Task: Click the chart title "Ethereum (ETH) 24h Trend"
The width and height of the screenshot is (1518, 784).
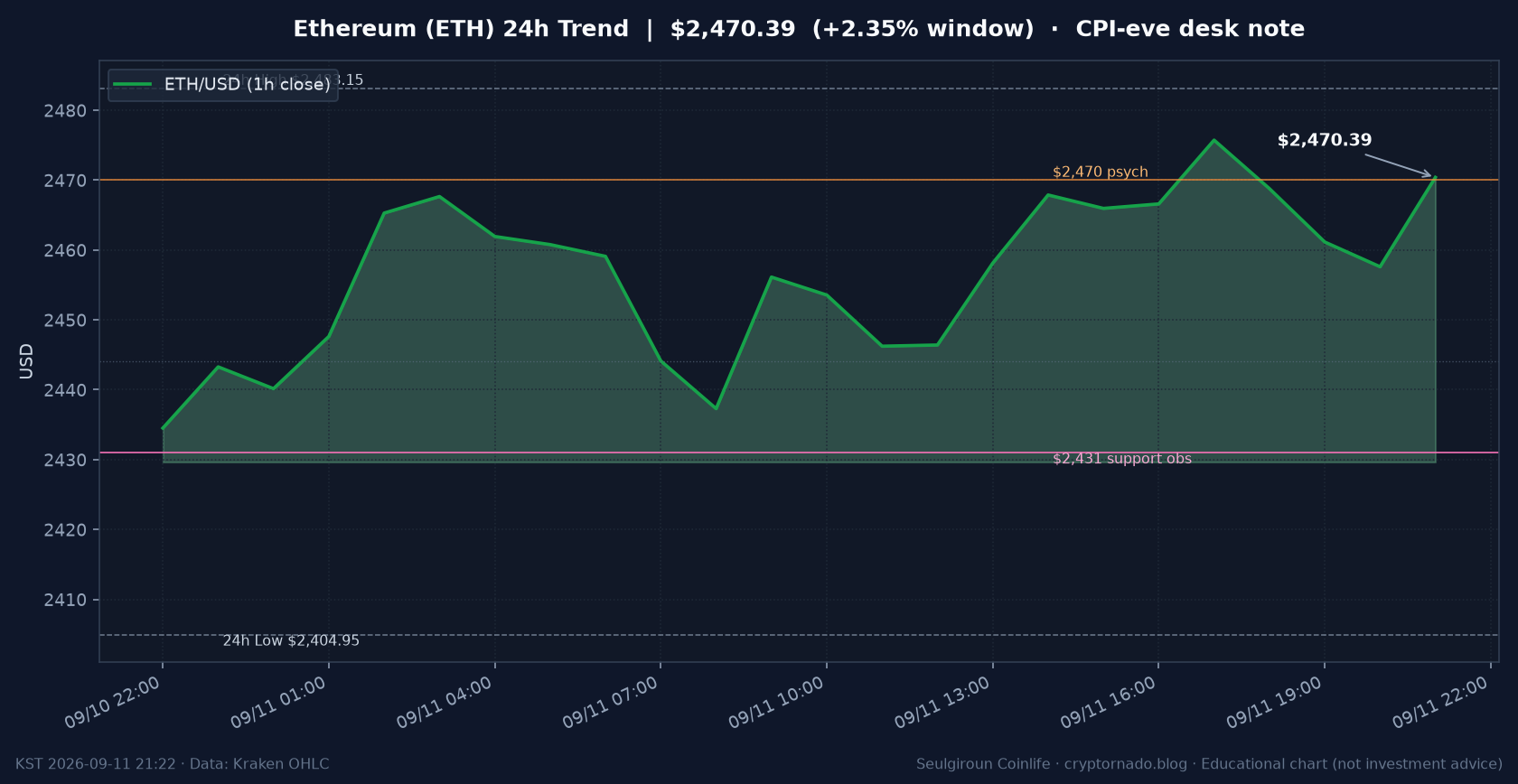Action: pyautogui.click(x=461, y=29)
